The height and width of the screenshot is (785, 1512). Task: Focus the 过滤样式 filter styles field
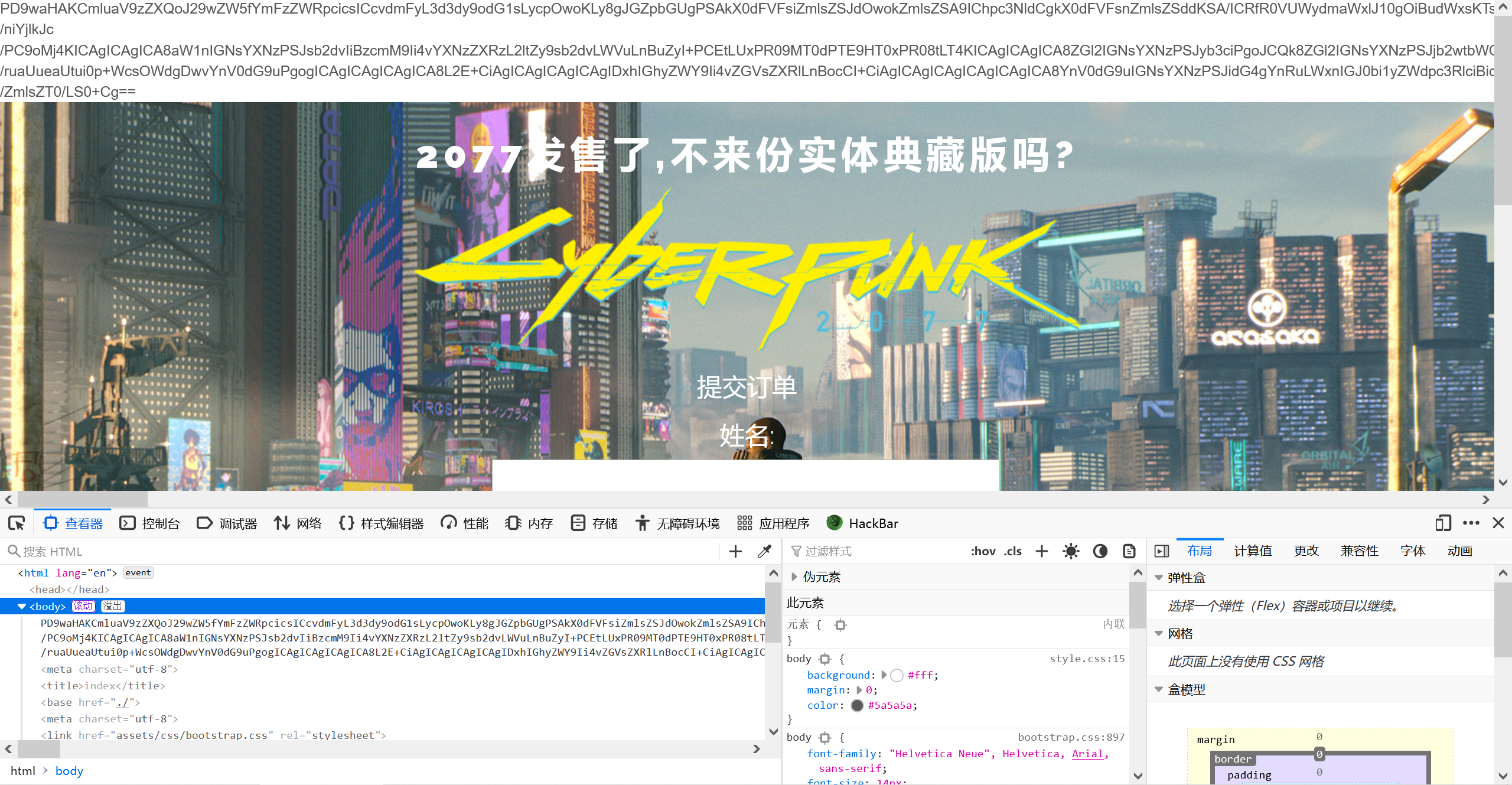pos(874,551)
